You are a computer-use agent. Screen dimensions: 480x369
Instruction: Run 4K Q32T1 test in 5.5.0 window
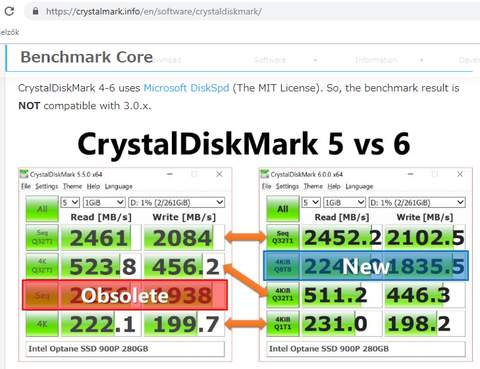point(42,266)
